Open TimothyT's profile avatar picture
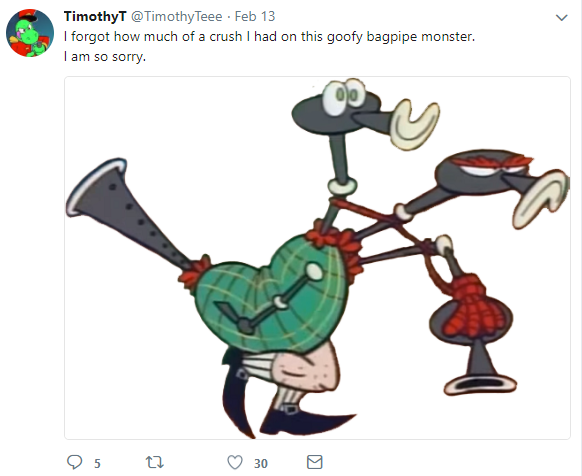The width and height of the screenshot is (582, 476). coord(30,33)
